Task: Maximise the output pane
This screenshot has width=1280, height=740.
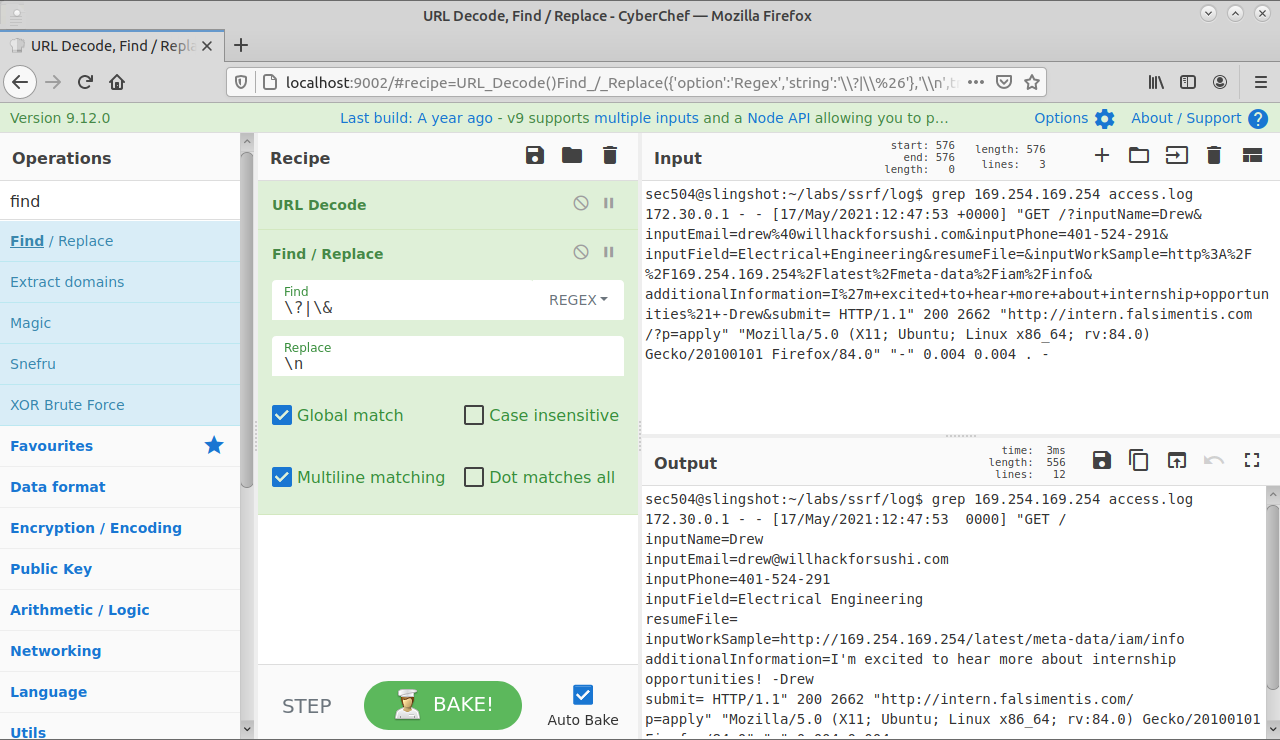Action: pos(1251,460)
